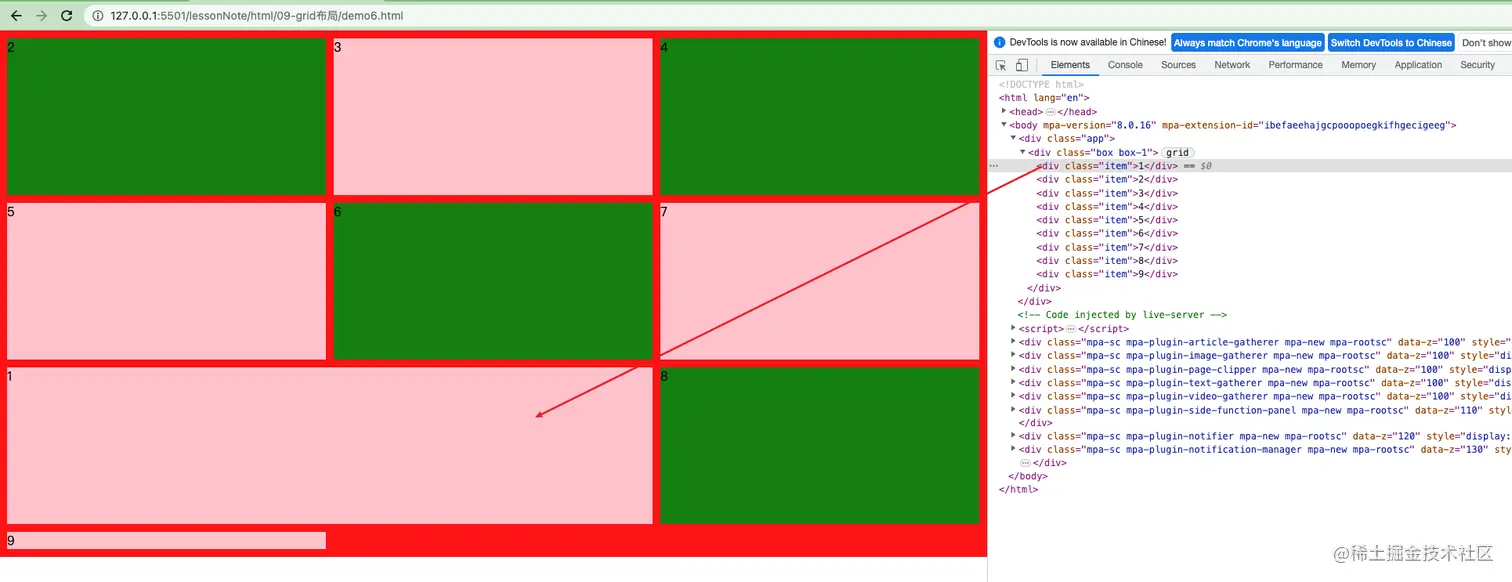Expand the mpa-plugin-notification-manager div
This screenshot has height=582, width=1512.
point(1014,450)
